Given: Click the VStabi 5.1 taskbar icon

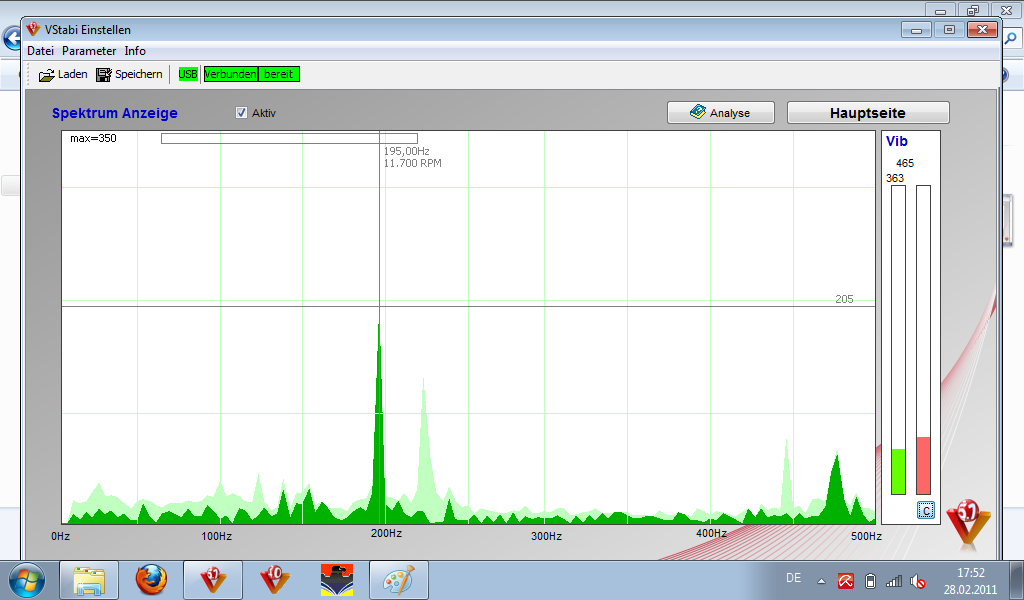Looking at the screenshot, I should coord(213,579).
